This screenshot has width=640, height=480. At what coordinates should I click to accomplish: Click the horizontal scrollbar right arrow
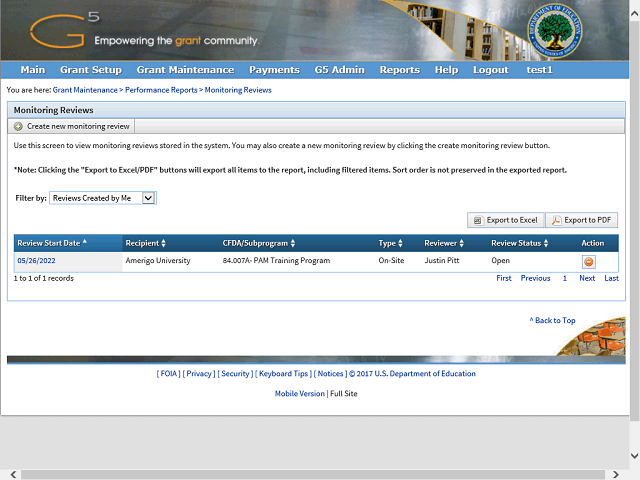[616, 474]
